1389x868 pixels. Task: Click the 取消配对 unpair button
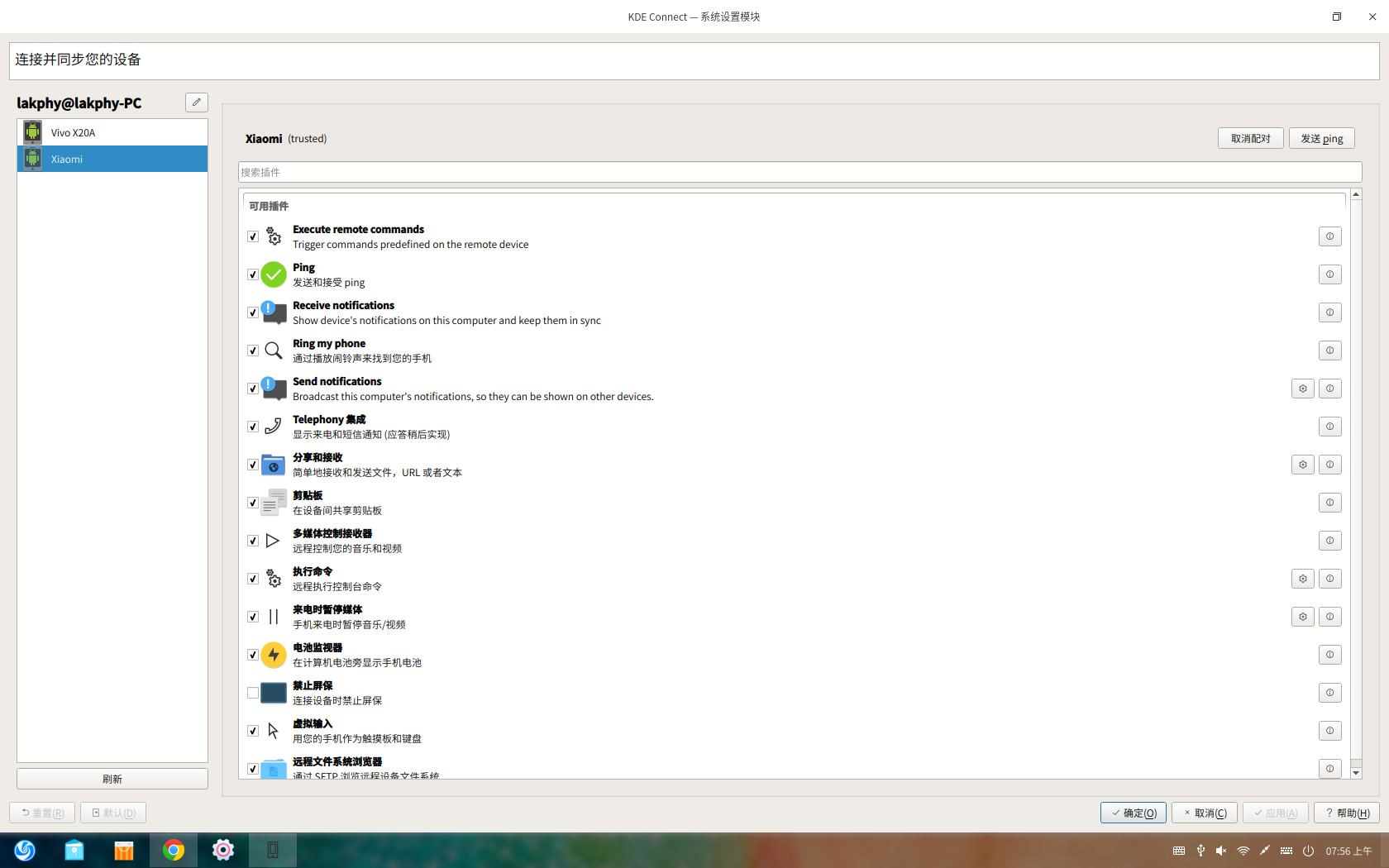1250,138
